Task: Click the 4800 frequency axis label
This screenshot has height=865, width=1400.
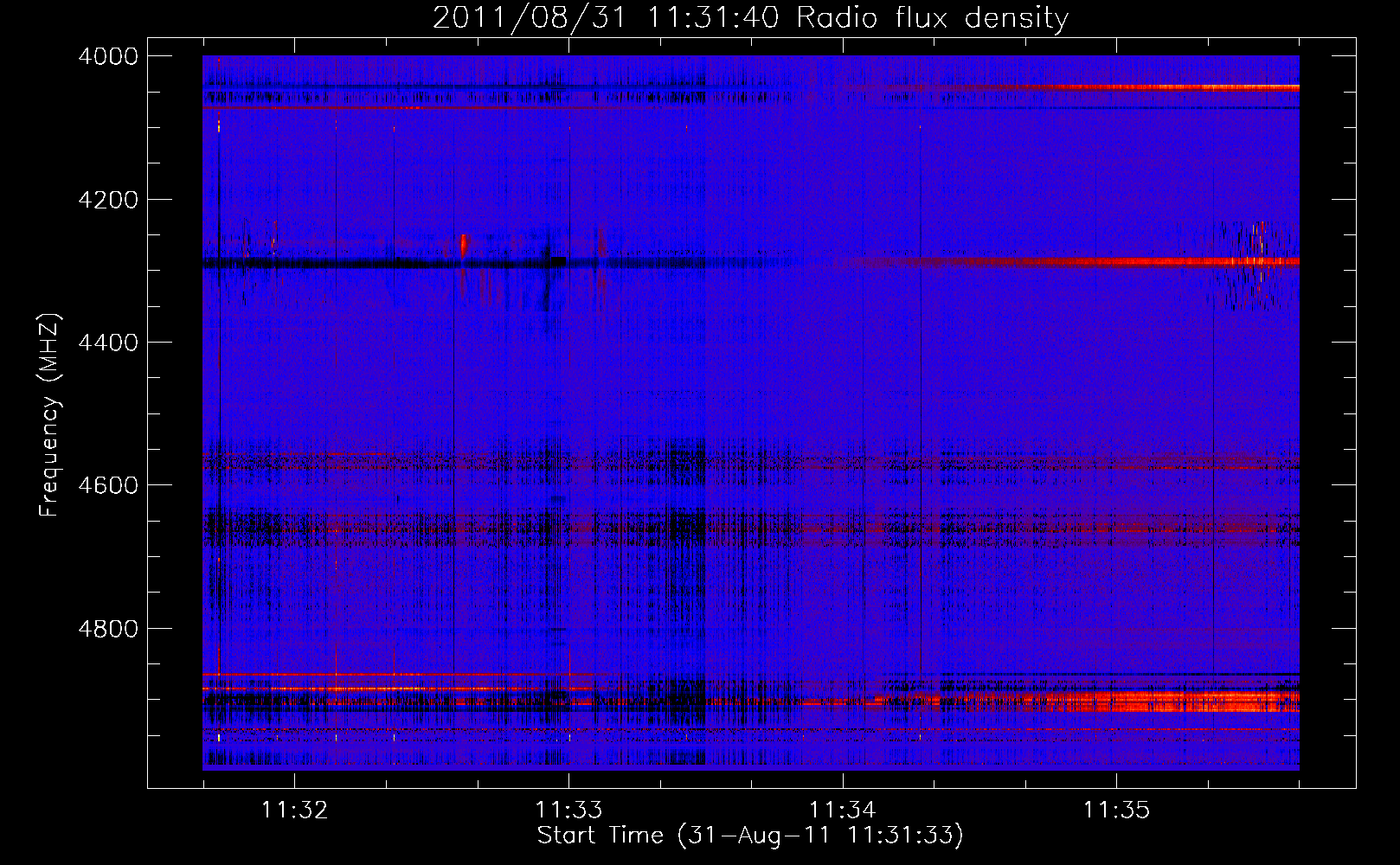Action: point(108,629)
